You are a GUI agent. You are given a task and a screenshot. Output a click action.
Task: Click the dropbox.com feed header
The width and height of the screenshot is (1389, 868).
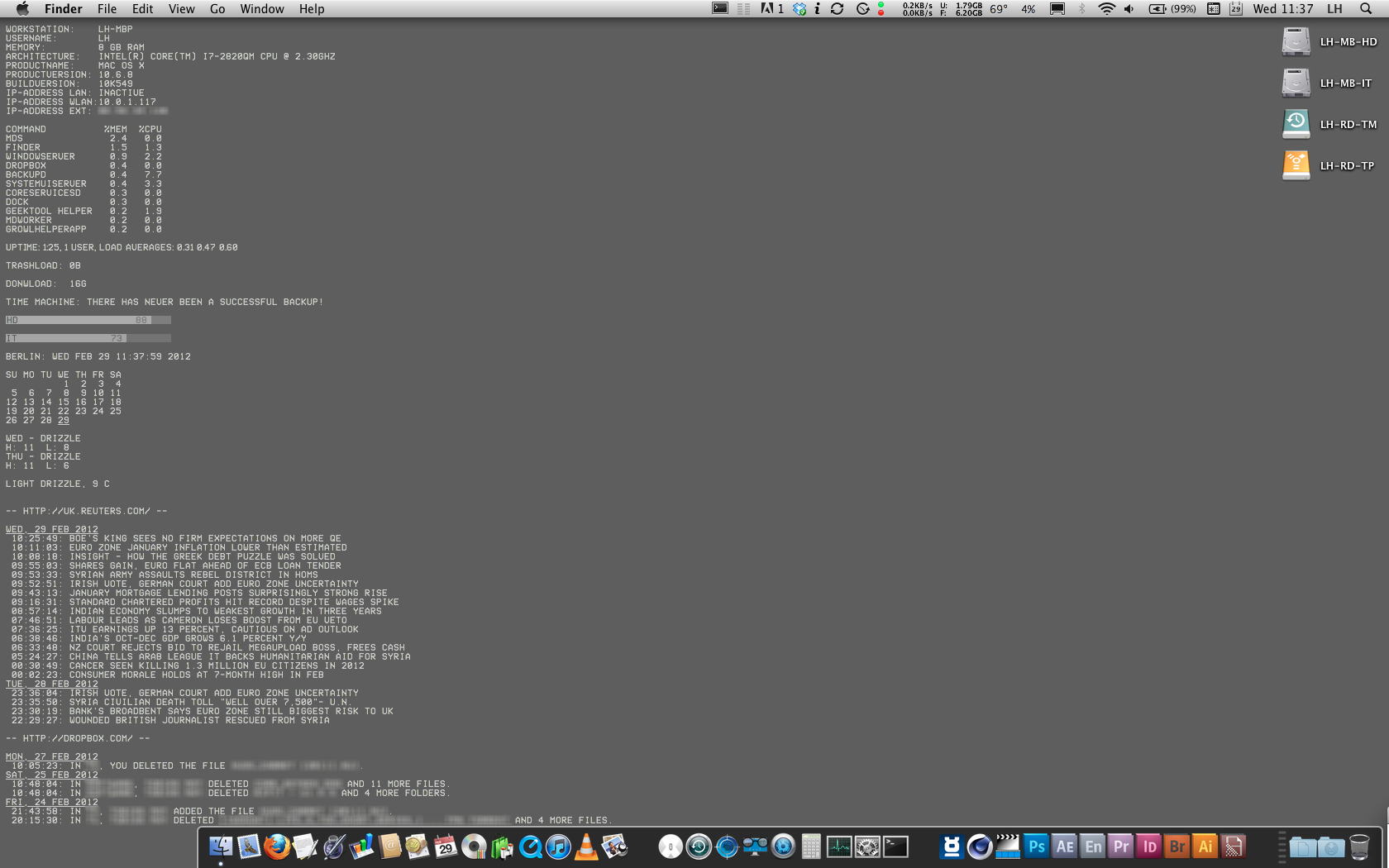[x=78, y=738]
